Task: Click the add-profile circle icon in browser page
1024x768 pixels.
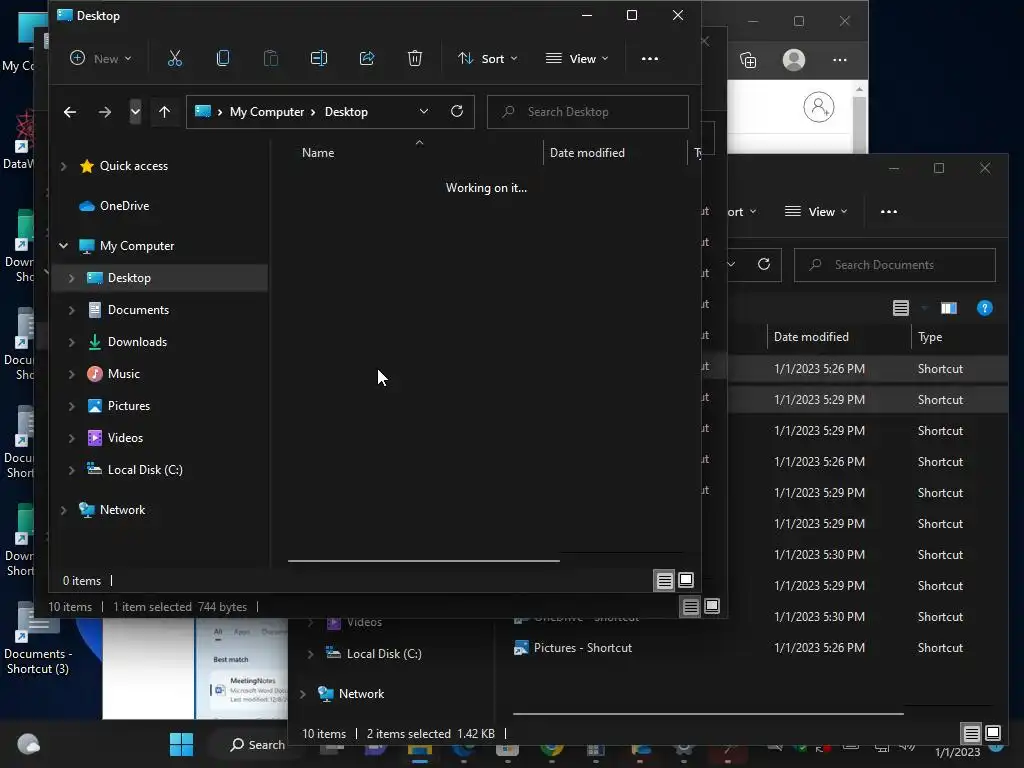Action: [x=818, y=107]
